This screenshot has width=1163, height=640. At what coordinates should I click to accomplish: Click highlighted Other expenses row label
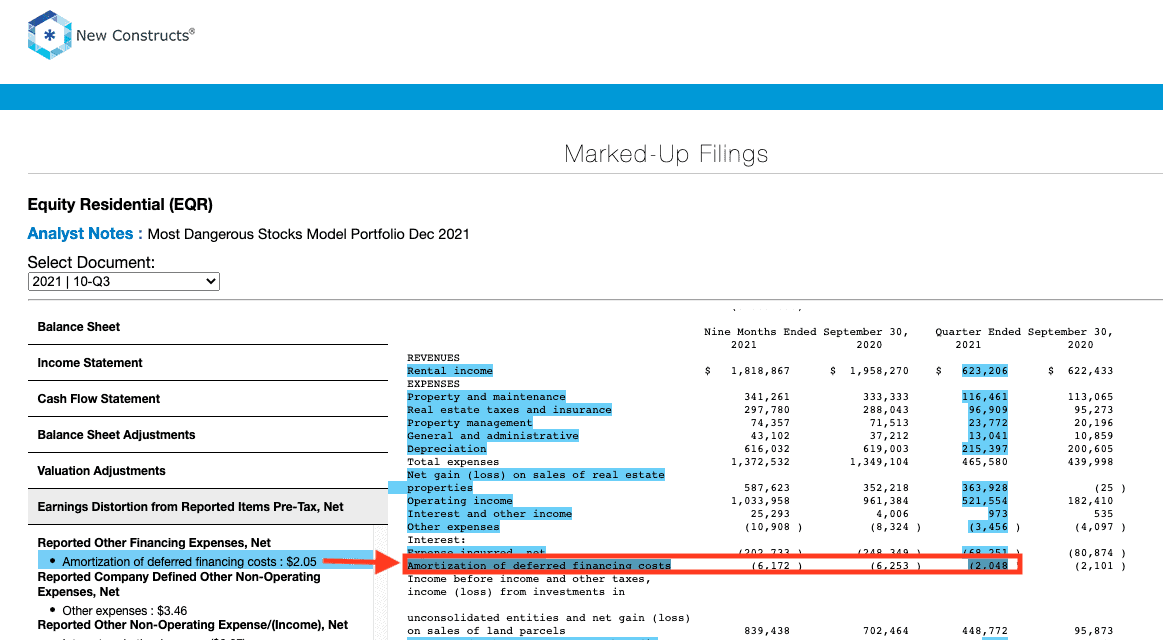point(453,527)
